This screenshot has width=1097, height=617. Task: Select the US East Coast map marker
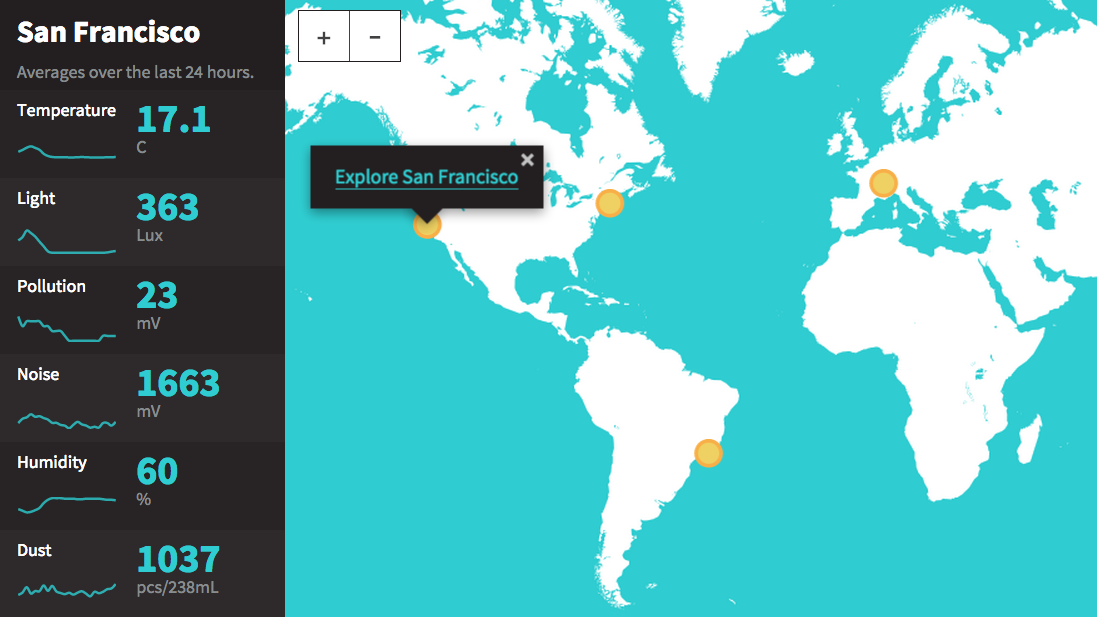click(609, 203)
